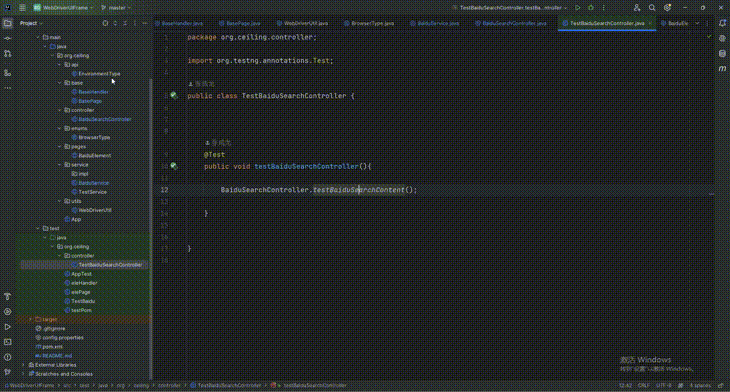Screen dimensions: 730x392
Task: Collapse the test folder node
Action: click(x=38, y=228)
